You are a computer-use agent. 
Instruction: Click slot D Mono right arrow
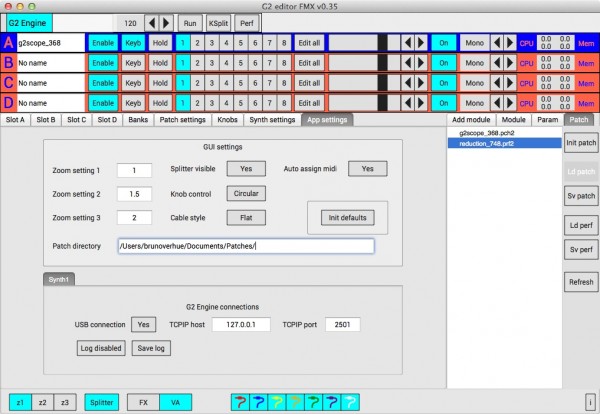510,103
